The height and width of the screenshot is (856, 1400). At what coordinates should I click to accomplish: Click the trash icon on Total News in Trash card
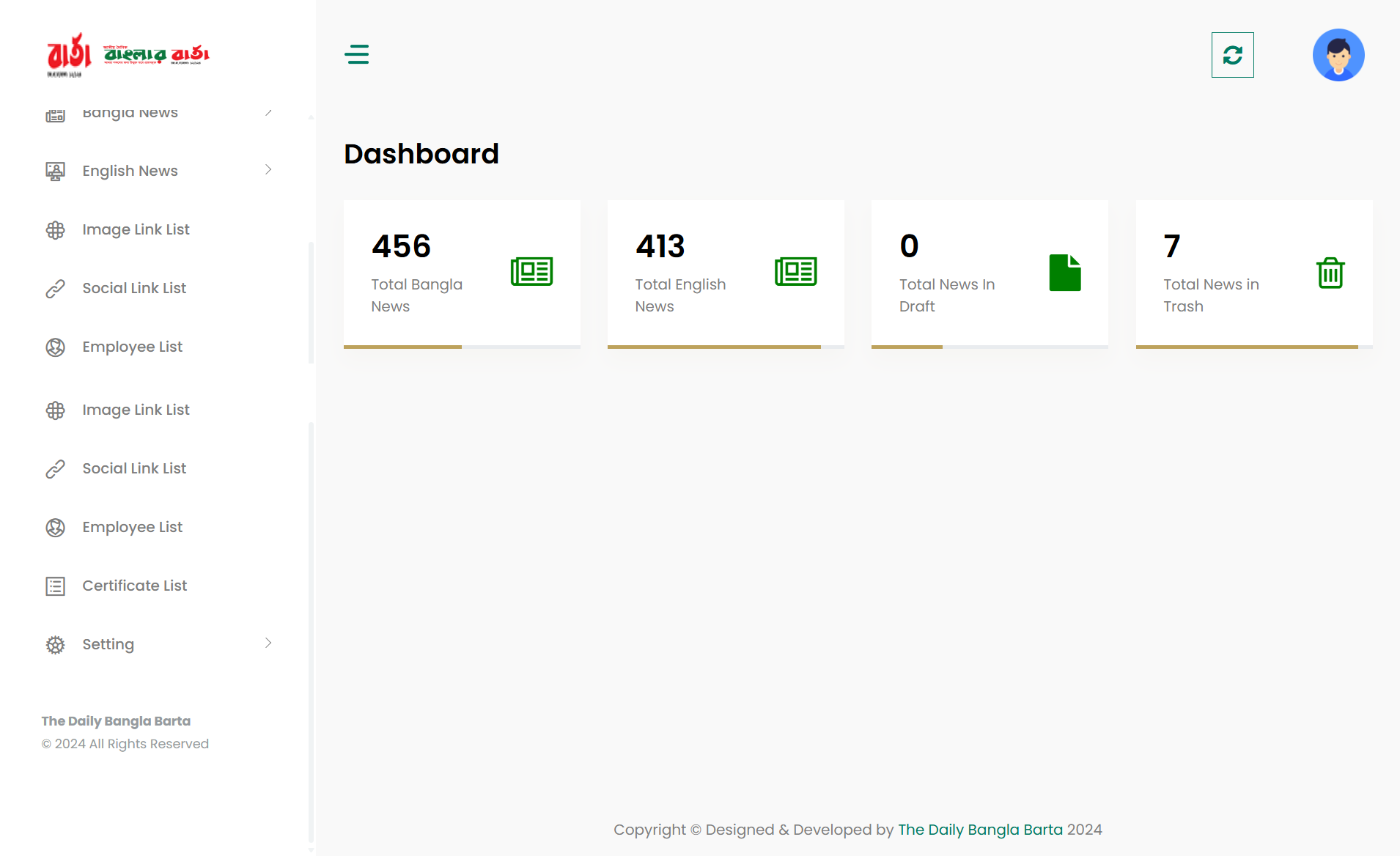click(1330, 272)
